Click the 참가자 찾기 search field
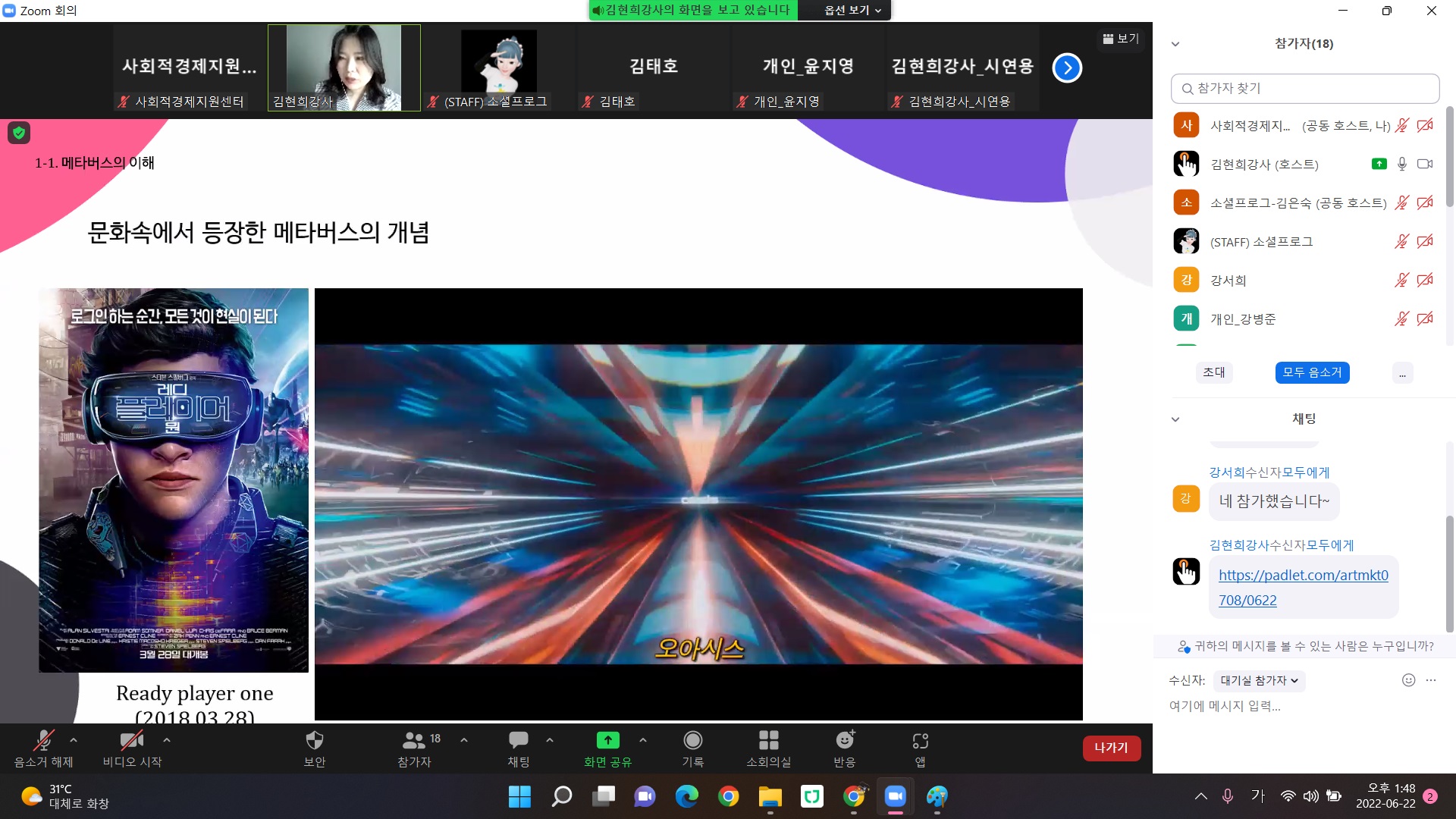 1305,89
